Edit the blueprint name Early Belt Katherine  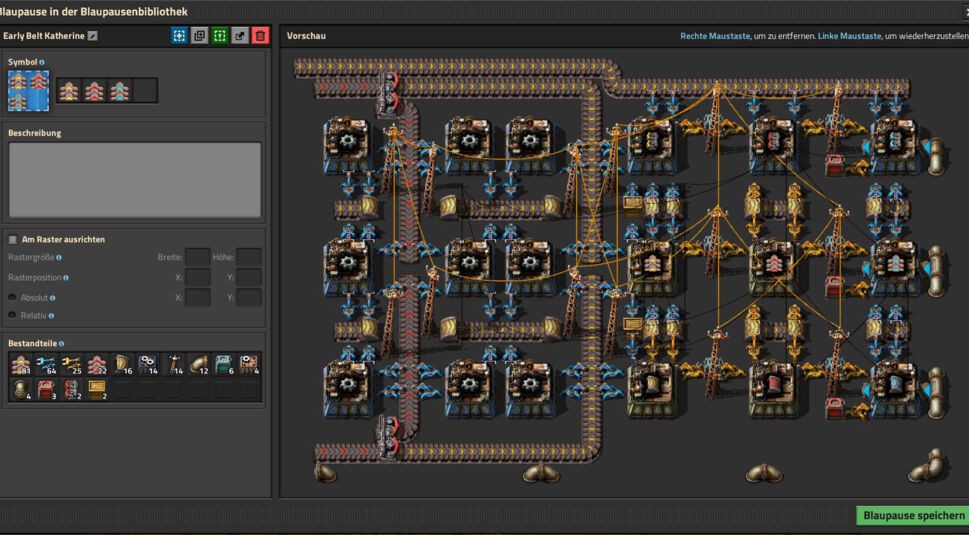tap(93, 36)
